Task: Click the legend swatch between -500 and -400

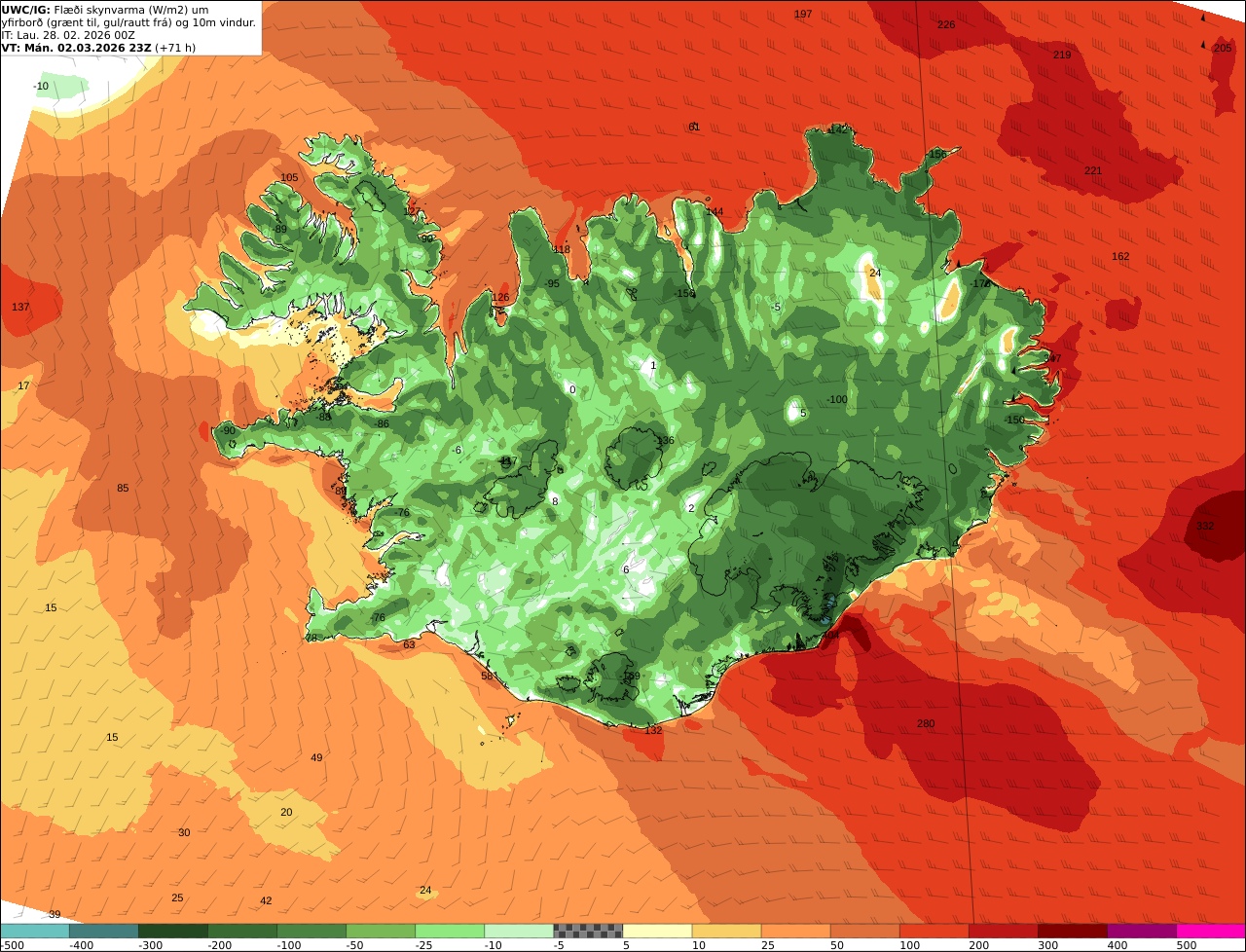Action: [x=34, y=931]
